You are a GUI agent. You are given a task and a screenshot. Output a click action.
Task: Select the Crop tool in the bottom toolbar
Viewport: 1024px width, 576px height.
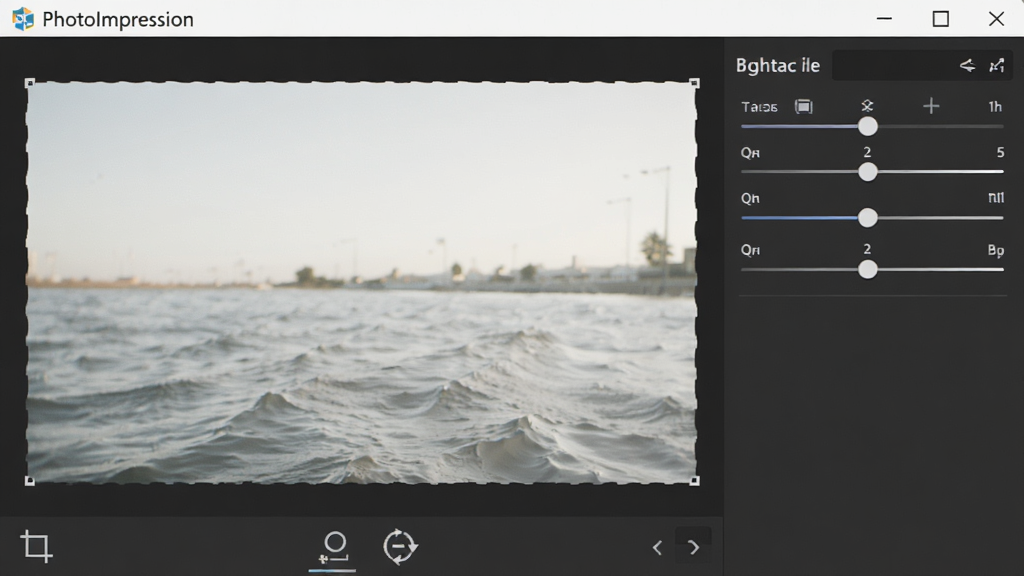[x=37, y=546]
